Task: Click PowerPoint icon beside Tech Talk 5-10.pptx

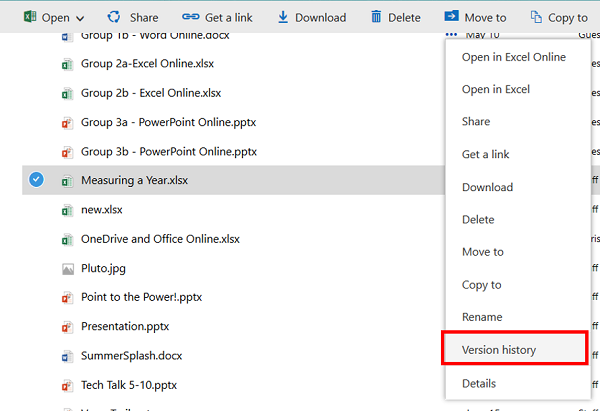Action: pos(67,385)
